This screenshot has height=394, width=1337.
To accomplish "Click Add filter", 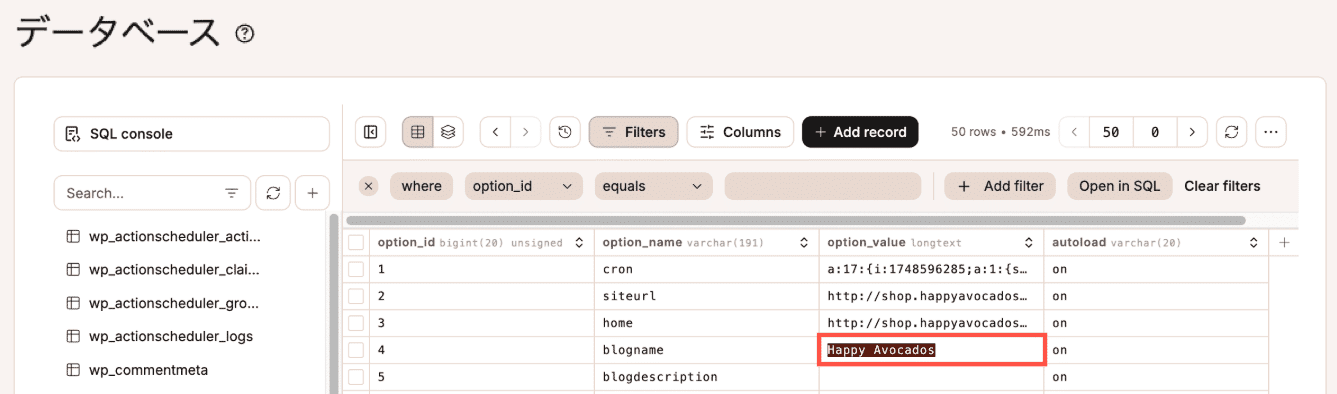I will coord(1000,186).
